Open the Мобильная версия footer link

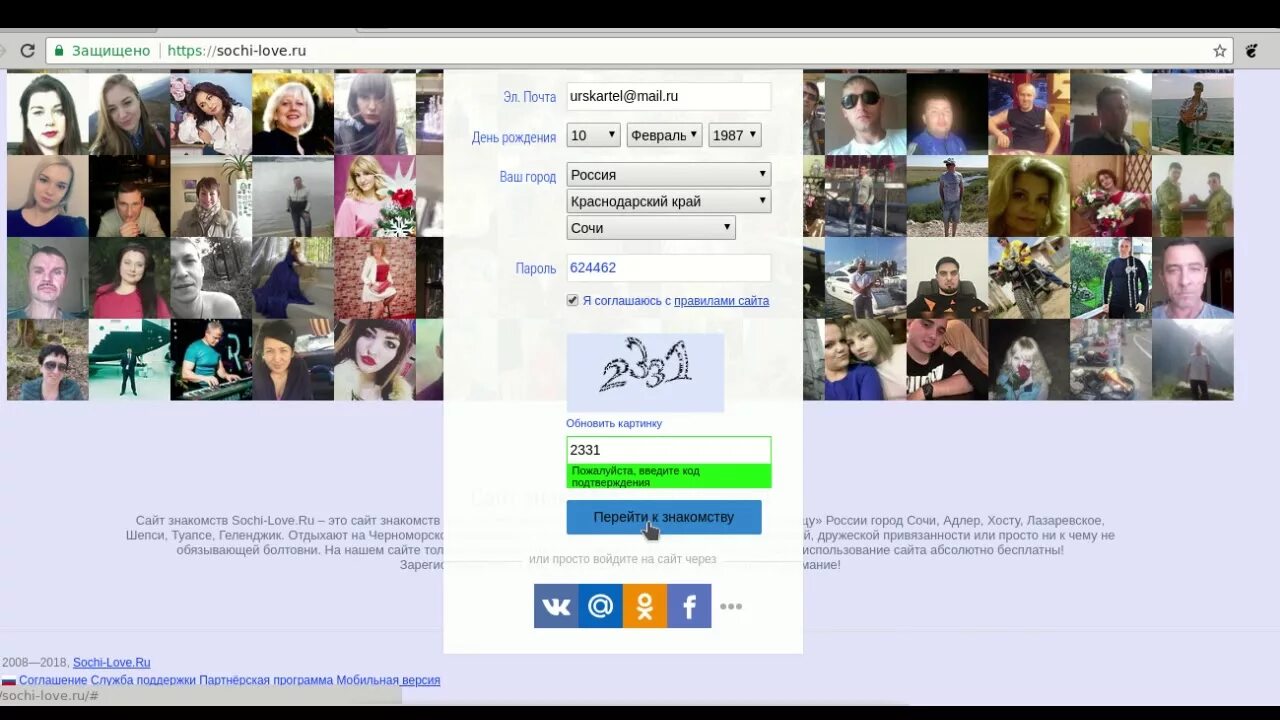click(x=388, y=680)
